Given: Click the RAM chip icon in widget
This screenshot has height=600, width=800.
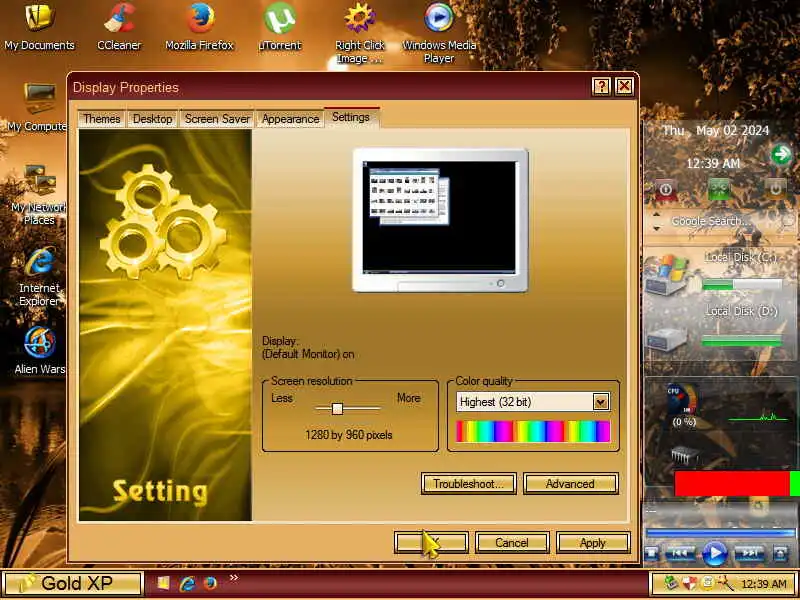Looking at the screenshot, I should point(684,455).
